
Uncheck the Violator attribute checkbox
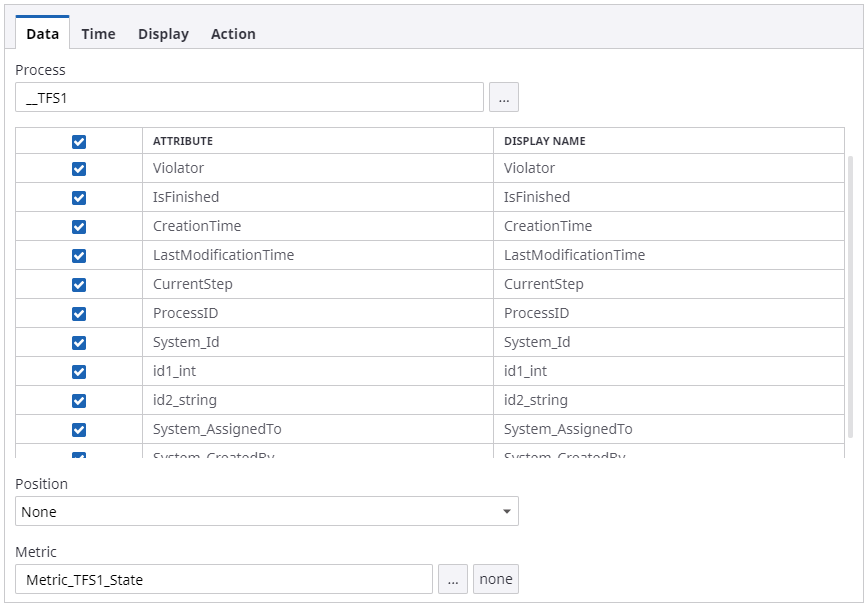point(79,169)
